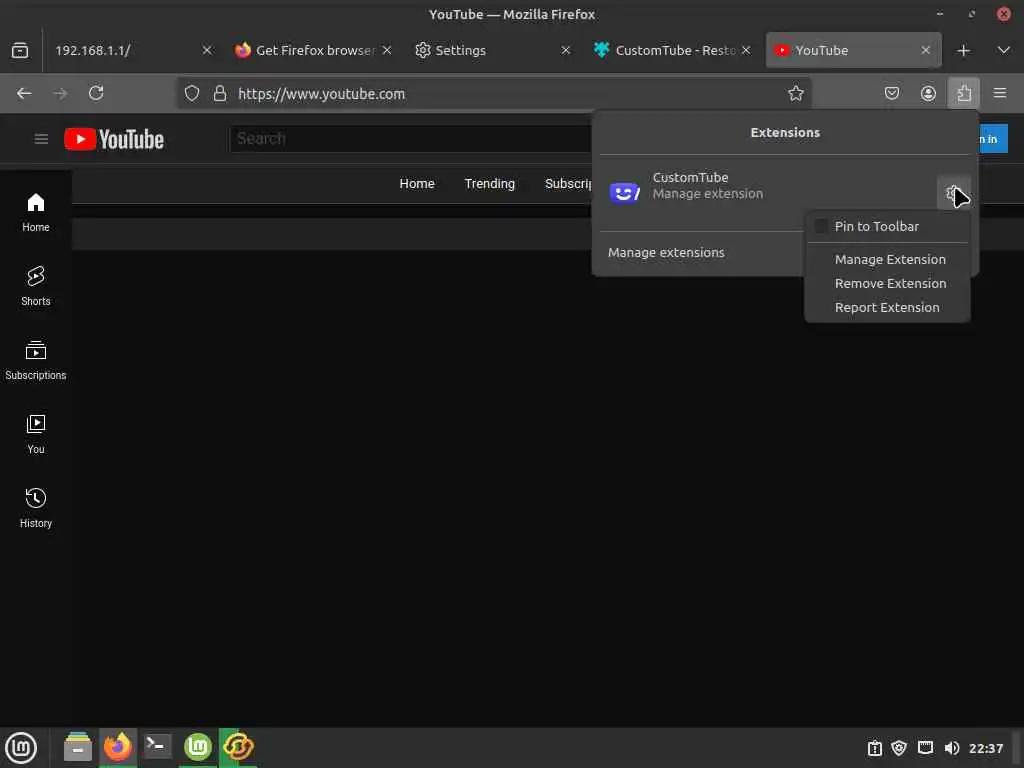The height and width of the screenshot is (768, 1024).
Task: Open the file manager in the taskbar
Action: click(x=78, y=747)
